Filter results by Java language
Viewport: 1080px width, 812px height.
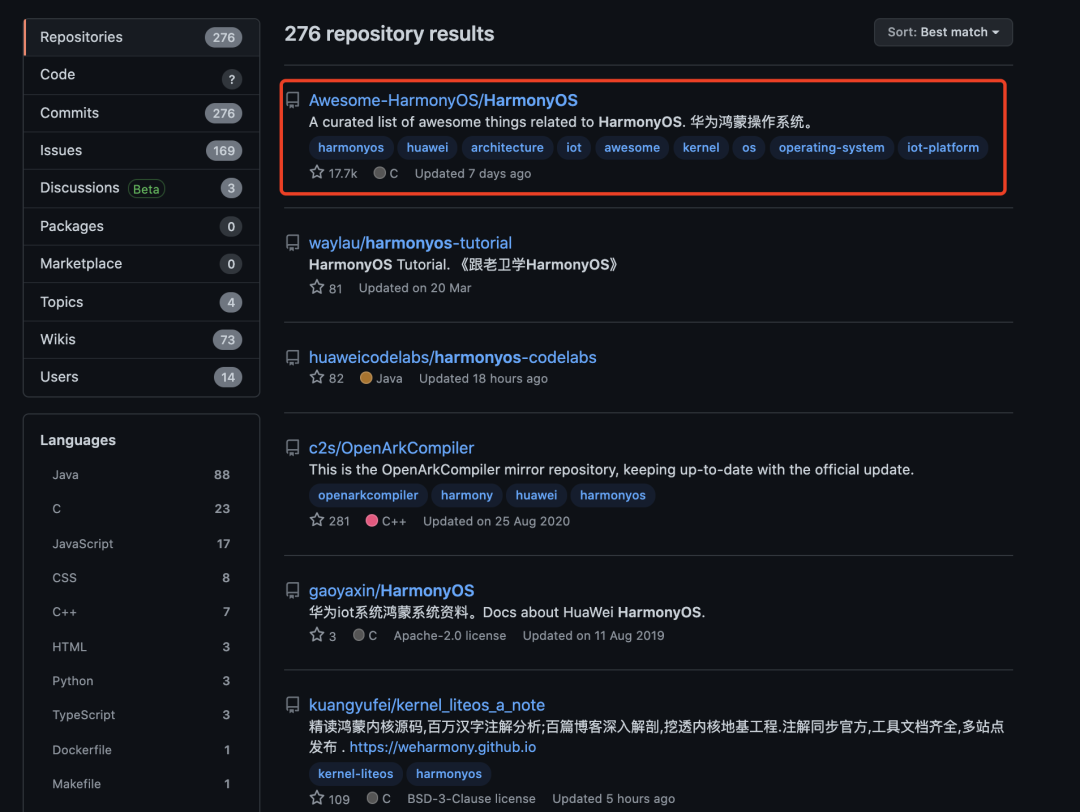point(141,475)
